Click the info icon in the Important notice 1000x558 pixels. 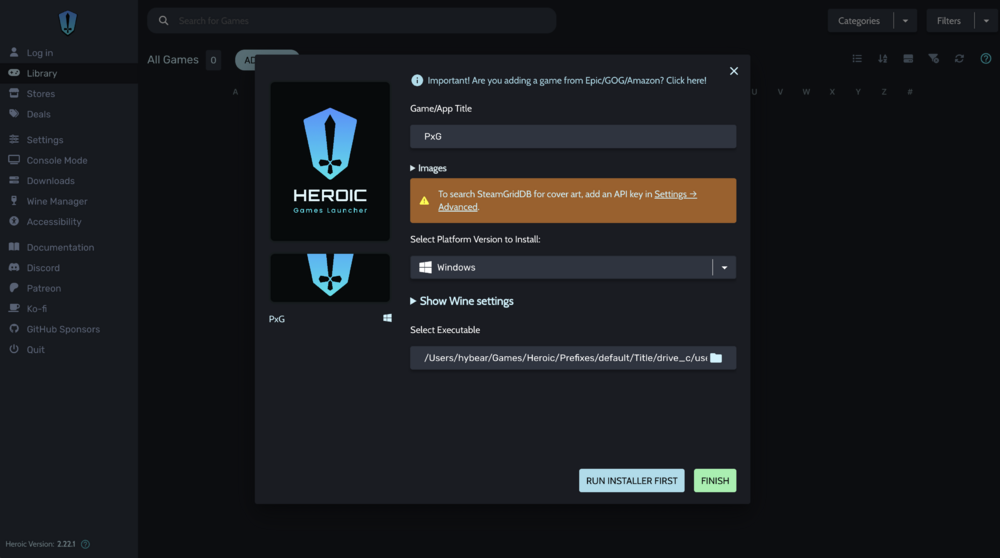pos(417,80)
